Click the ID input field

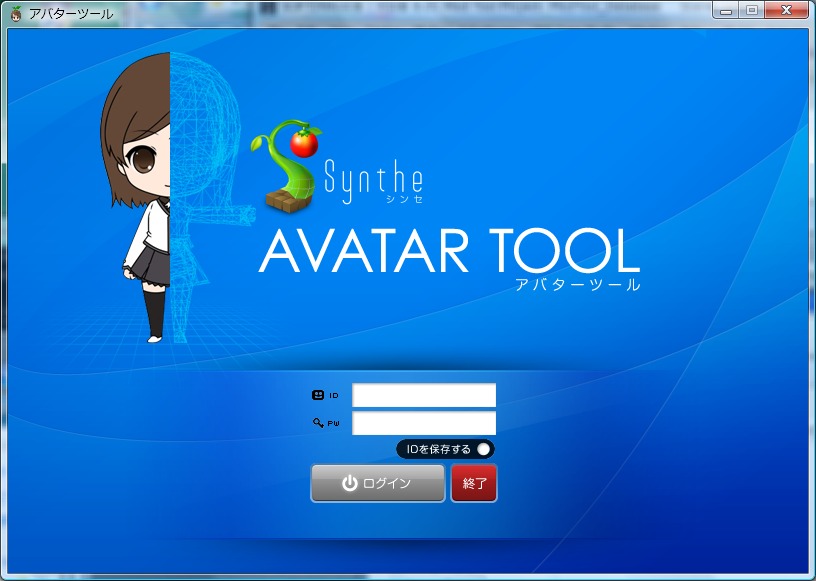point(424,395)
